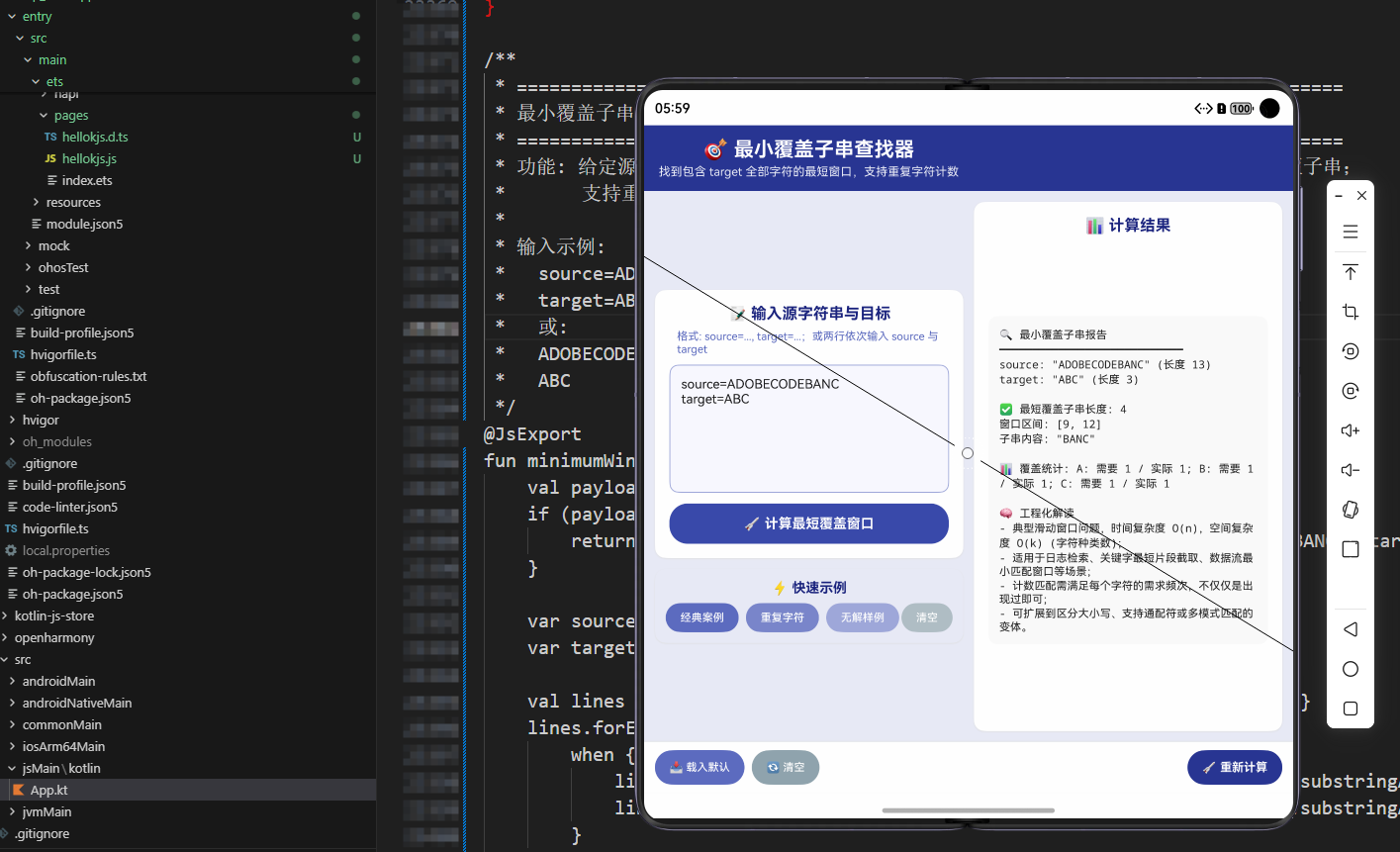Increase emulator volume
This screenshot has height=852, width=1400.
[1350, 430]
